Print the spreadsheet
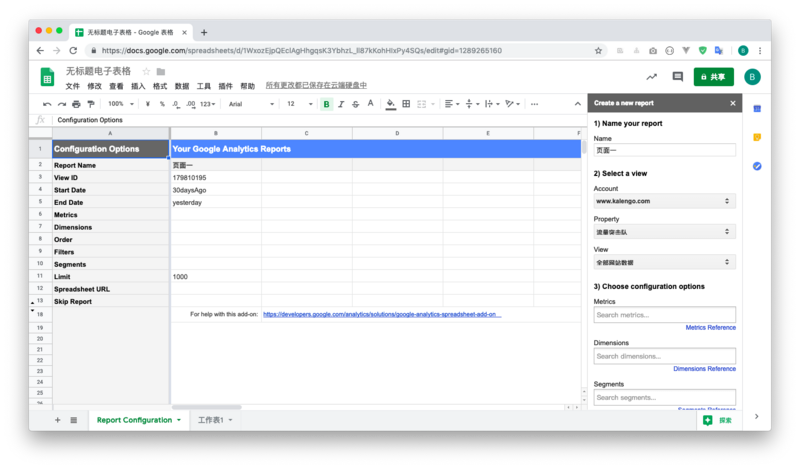The image size is (800, 469). 76,104
